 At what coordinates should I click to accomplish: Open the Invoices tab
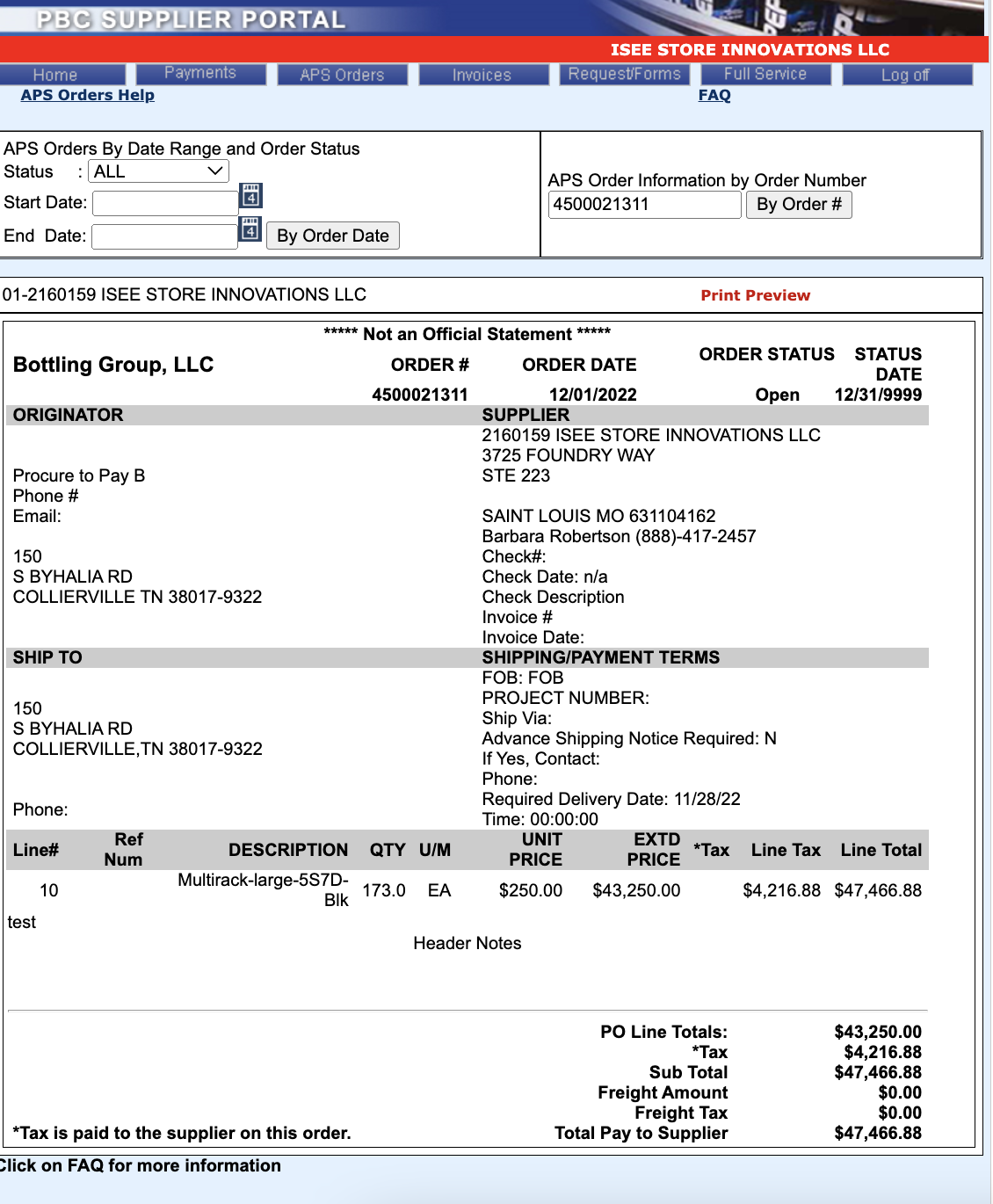(482, 75)
